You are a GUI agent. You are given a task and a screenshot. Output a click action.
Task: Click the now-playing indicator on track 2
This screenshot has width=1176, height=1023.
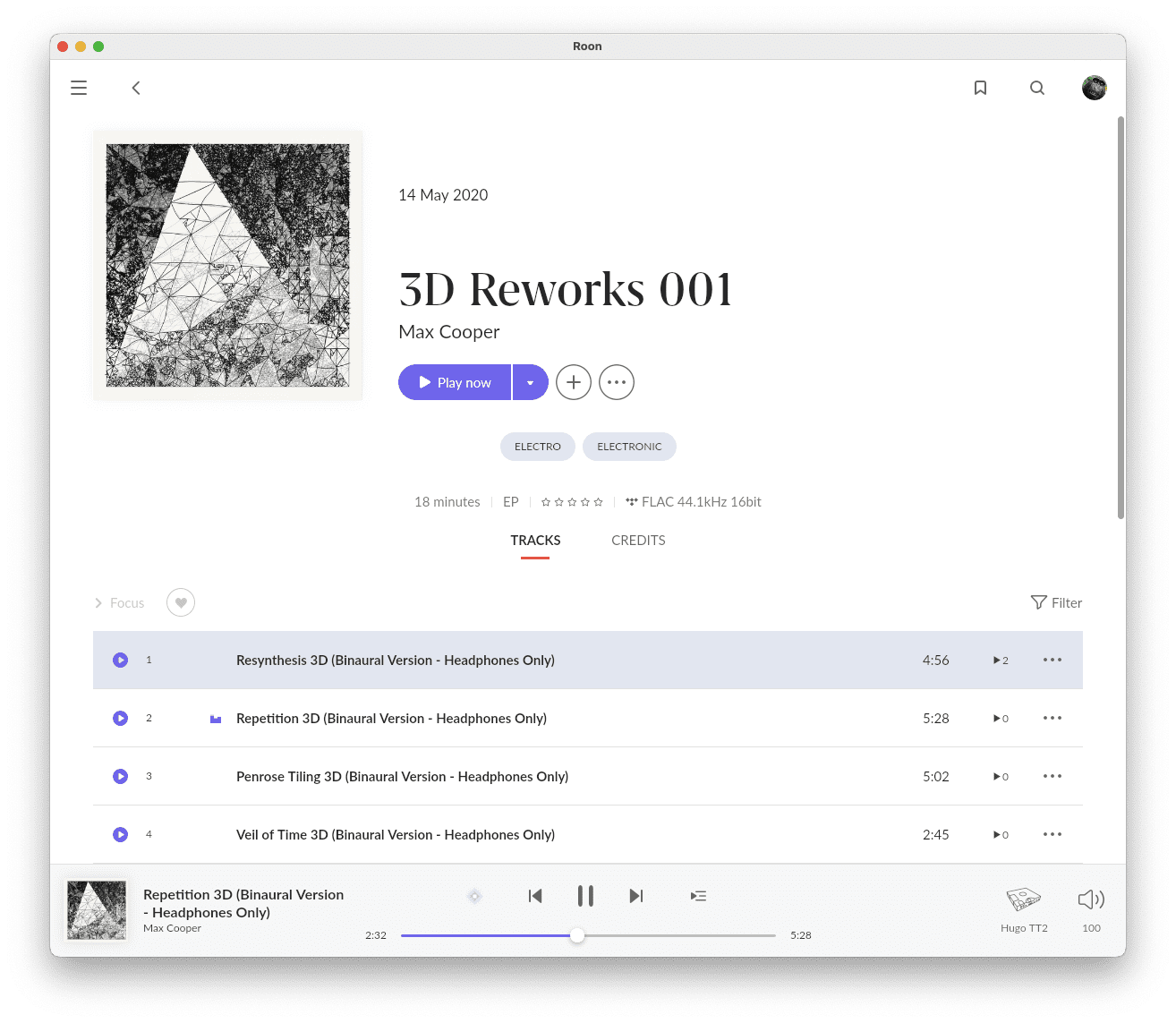point(216,719)
